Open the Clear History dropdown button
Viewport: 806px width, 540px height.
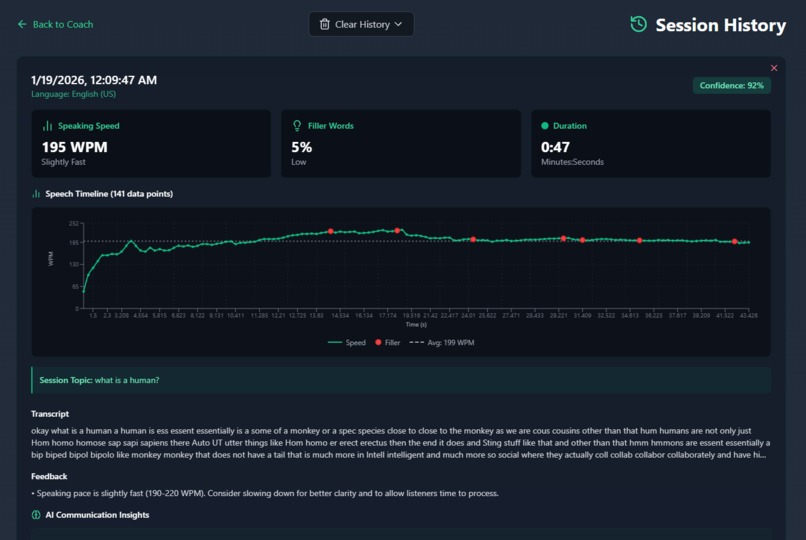361,24
